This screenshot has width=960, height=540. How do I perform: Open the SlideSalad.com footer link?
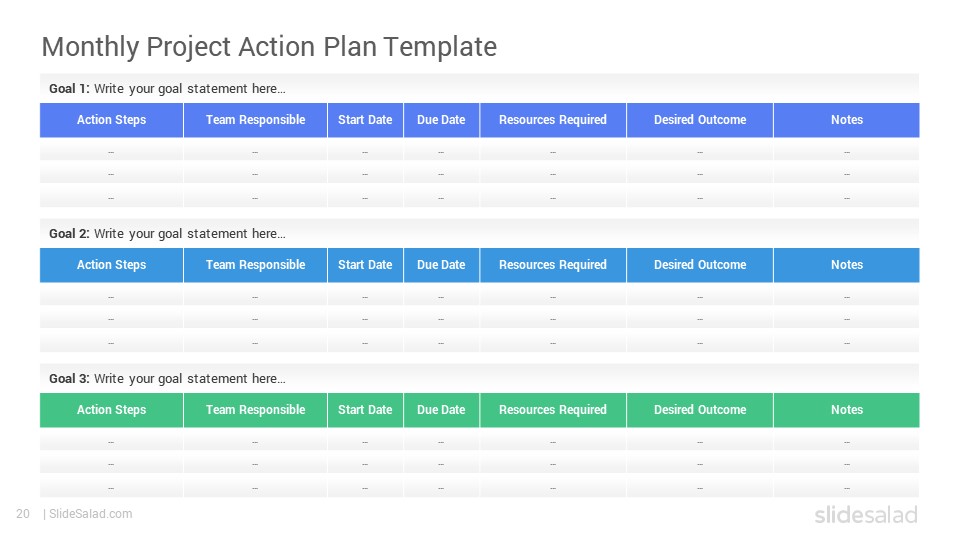pos(90,514)
